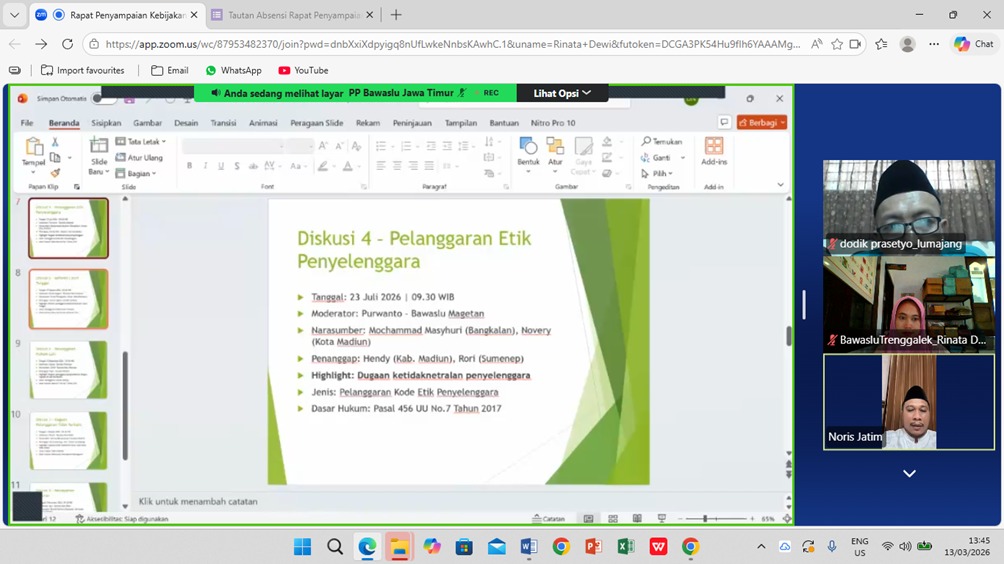This screenshot has width=1004, height=564.
Task: Click the Format Painter brush icon
Action: tap(55, 173)
